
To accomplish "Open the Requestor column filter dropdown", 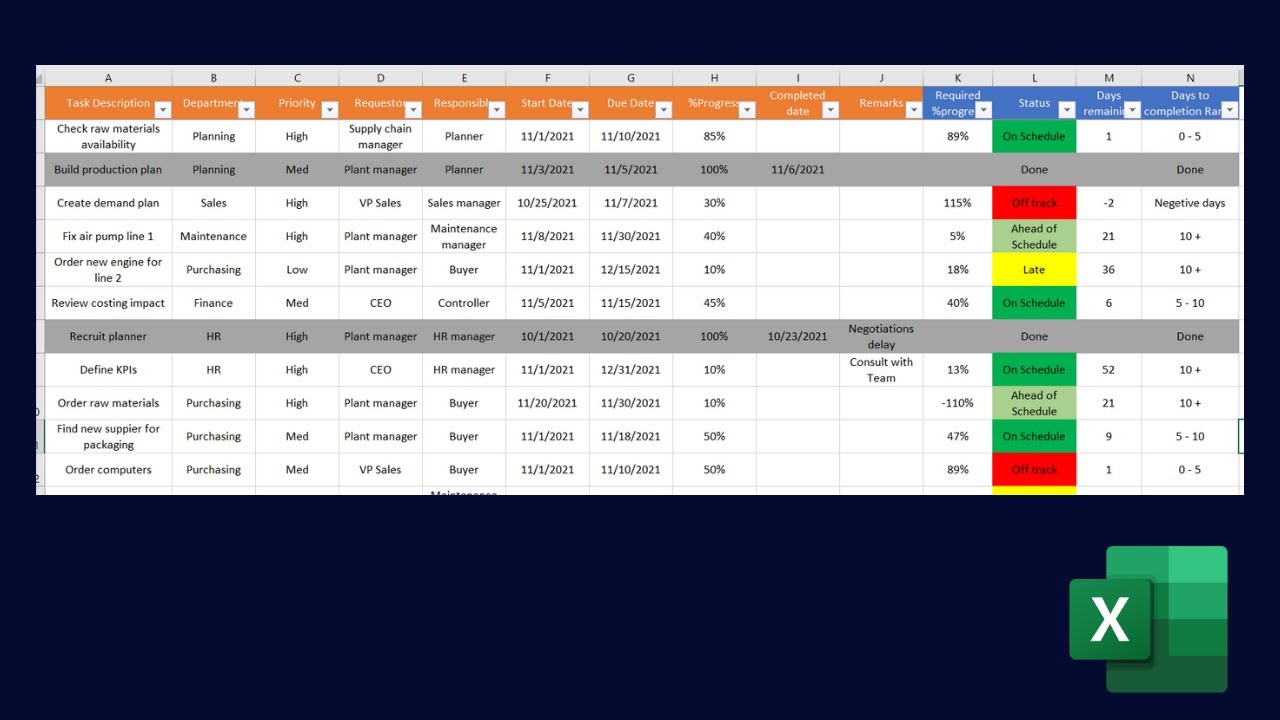I will coord(413,110).
